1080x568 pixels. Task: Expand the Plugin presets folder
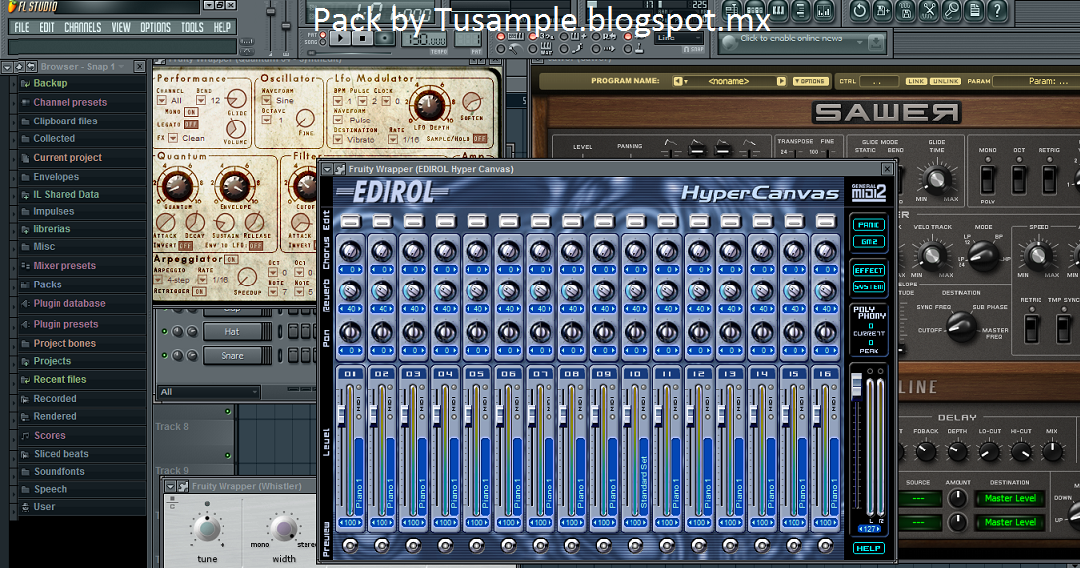click(x=65, y=324)
